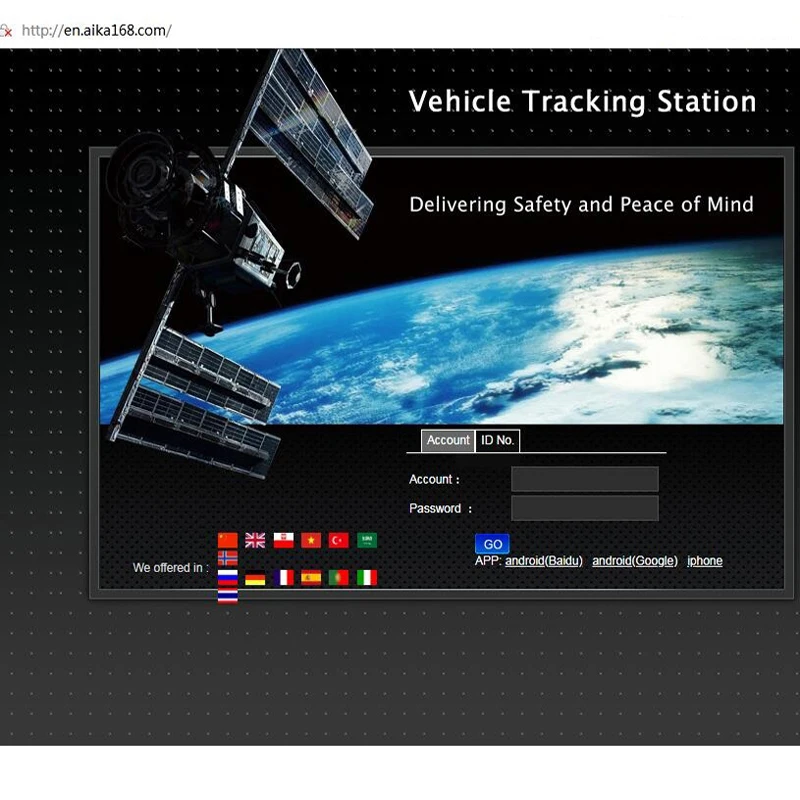Choose the French flag language
Viewport: 800px width, 800px height.
tap(283, 577)
